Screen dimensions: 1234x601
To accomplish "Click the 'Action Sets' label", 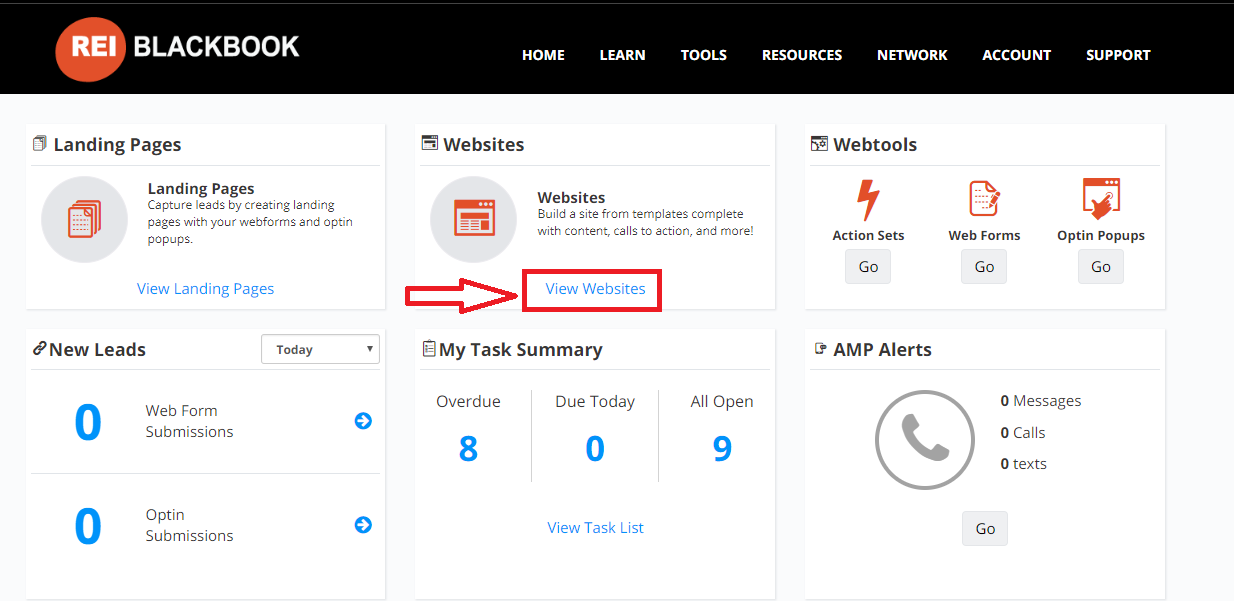I will pos(868,236).
